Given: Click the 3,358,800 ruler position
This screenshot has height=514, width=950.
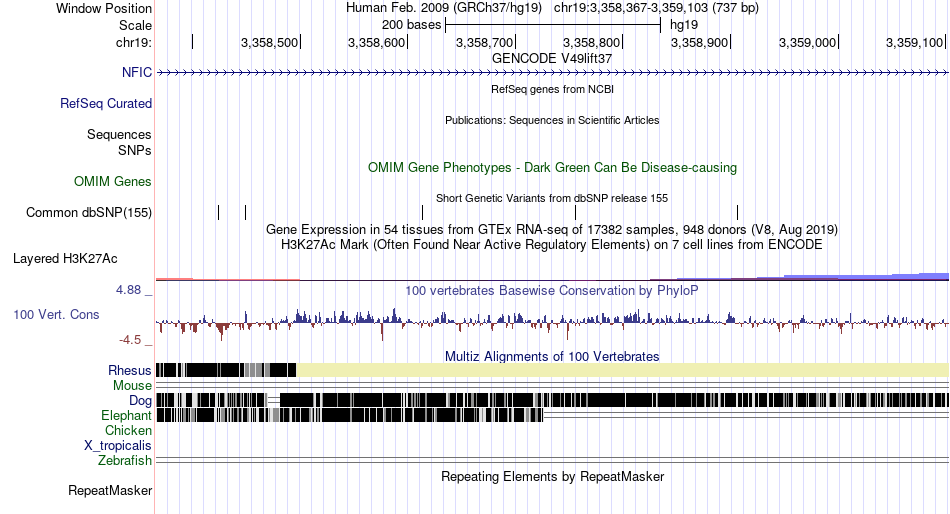Looking at the screenshot, I should 591,42.
